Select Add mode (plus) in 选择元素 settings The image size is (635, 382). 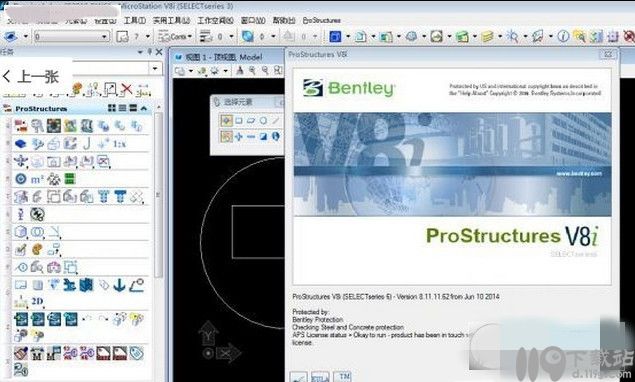pos(239,137)
